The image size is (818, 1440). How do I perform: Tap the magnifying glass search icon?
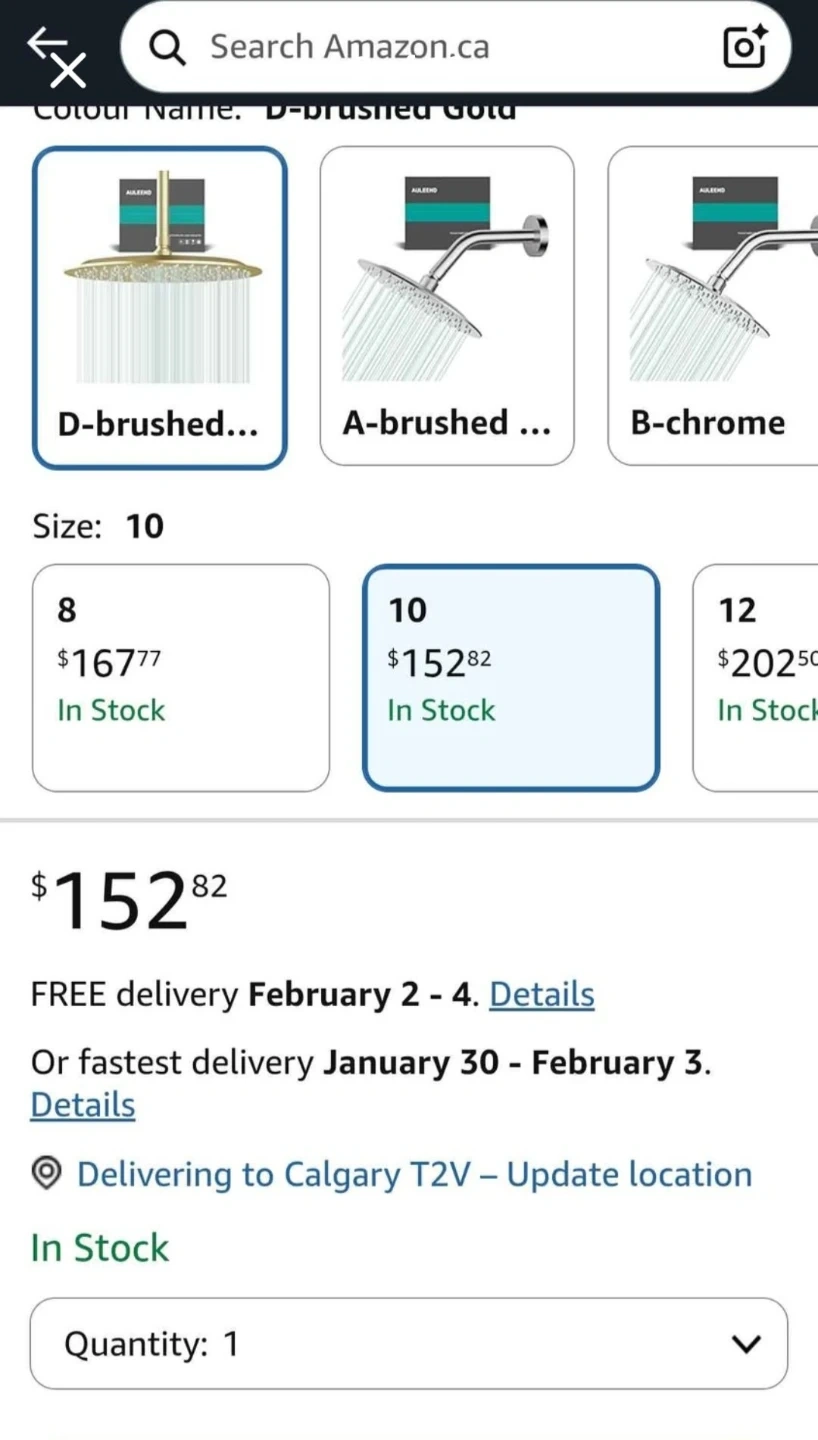[x=167, y=47]
